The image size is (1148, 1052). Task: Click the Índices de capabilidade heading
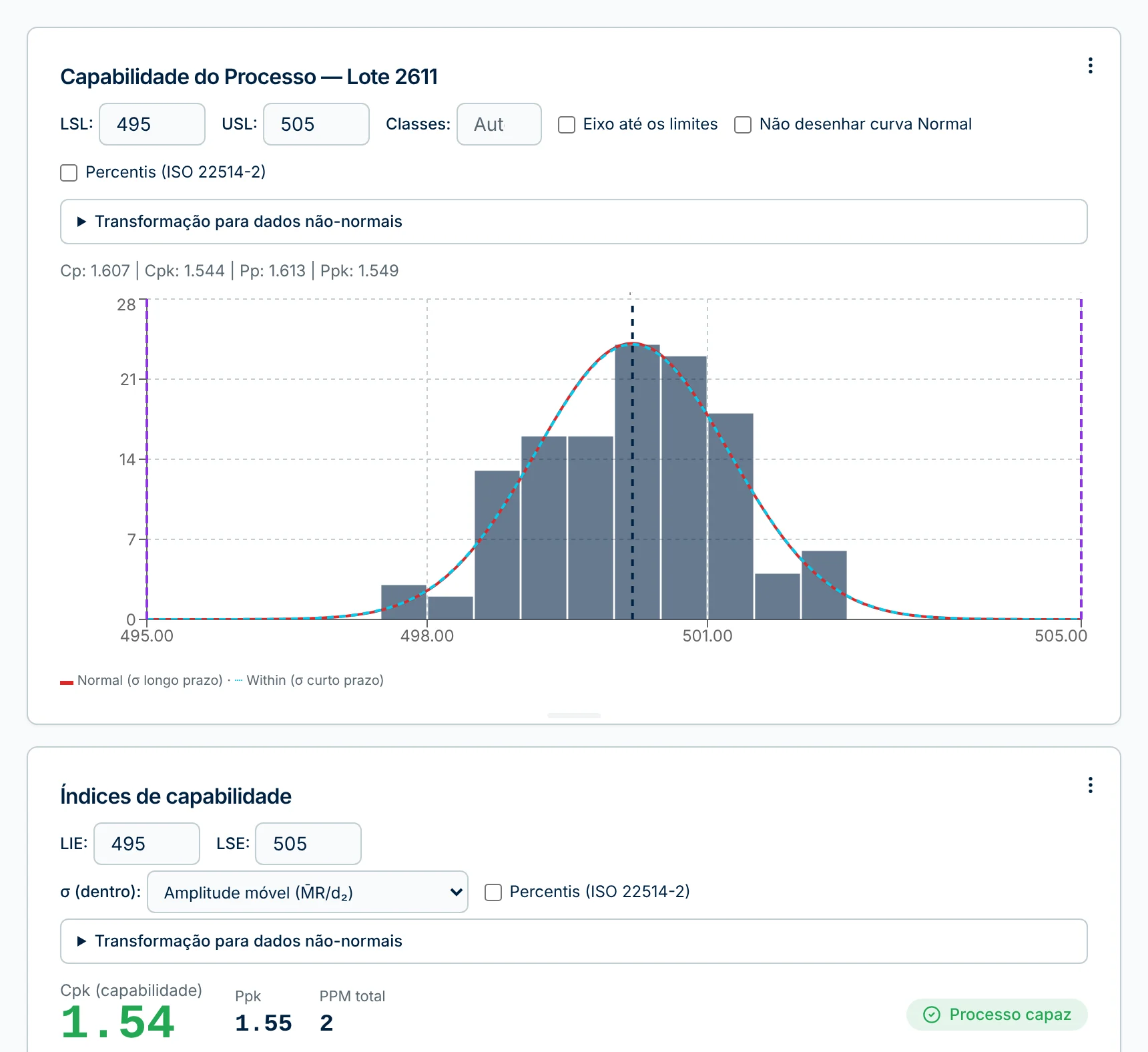tap(176, 796)
